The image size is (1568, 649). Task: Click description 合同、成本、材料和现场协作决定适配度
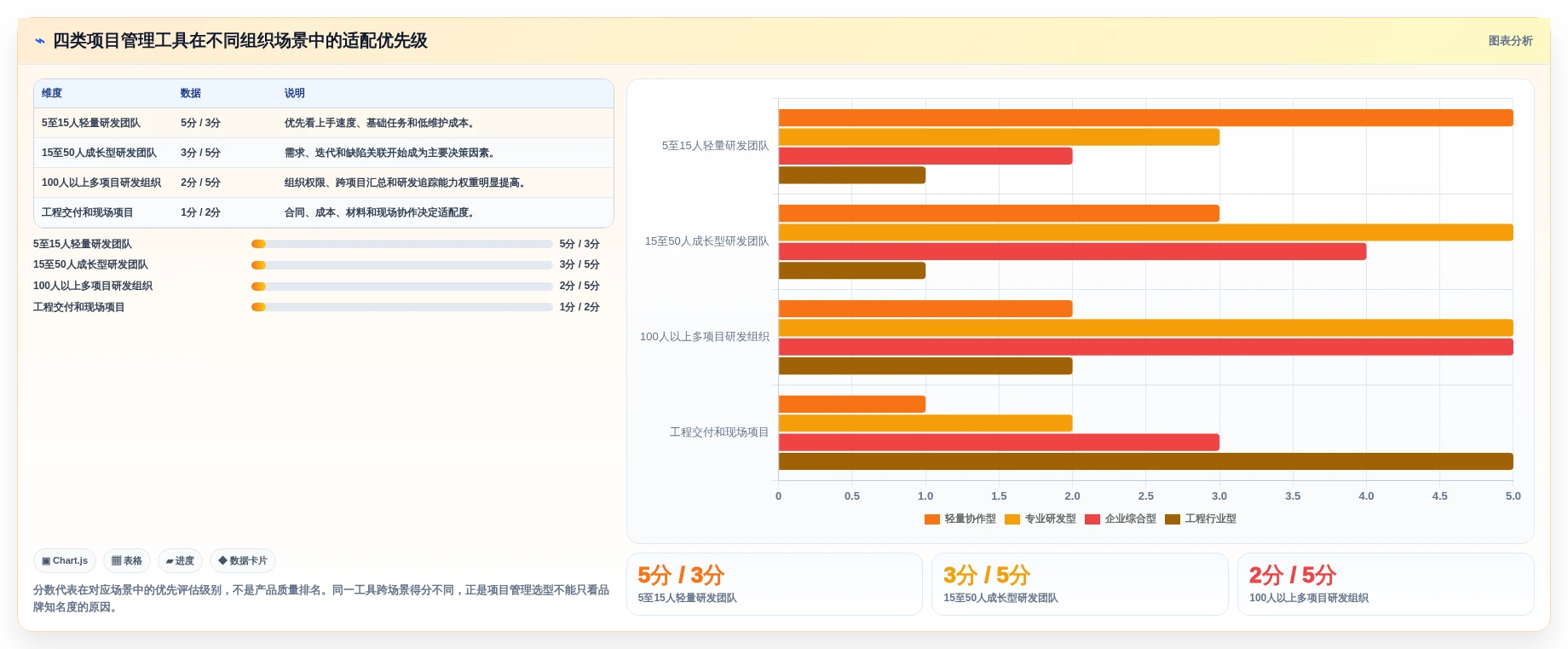[381, 212]
